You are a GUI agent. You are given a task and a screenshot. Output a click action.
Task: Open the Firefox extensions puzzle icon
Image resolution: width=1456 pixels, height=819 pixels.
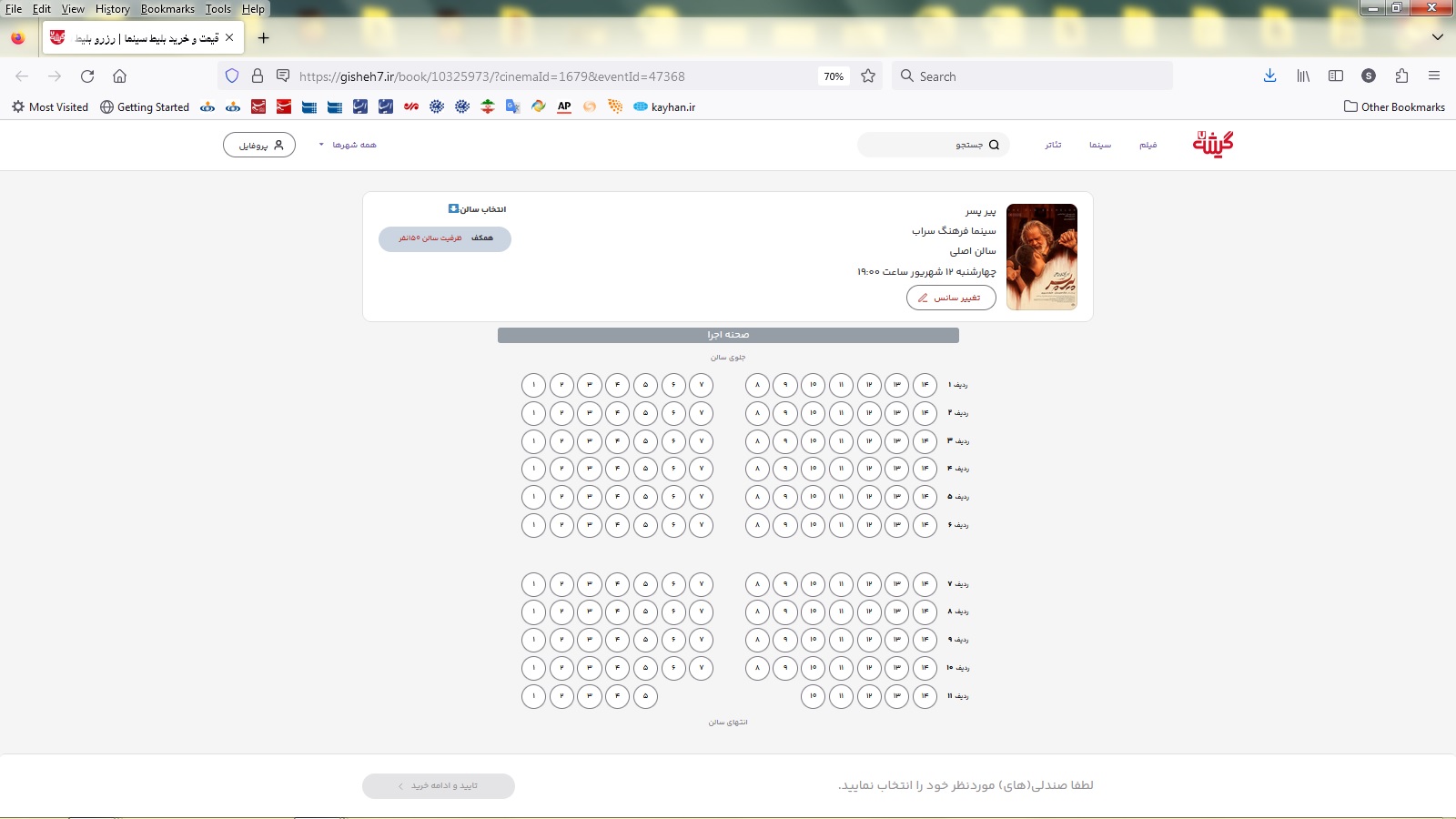tap(1401, 76)
